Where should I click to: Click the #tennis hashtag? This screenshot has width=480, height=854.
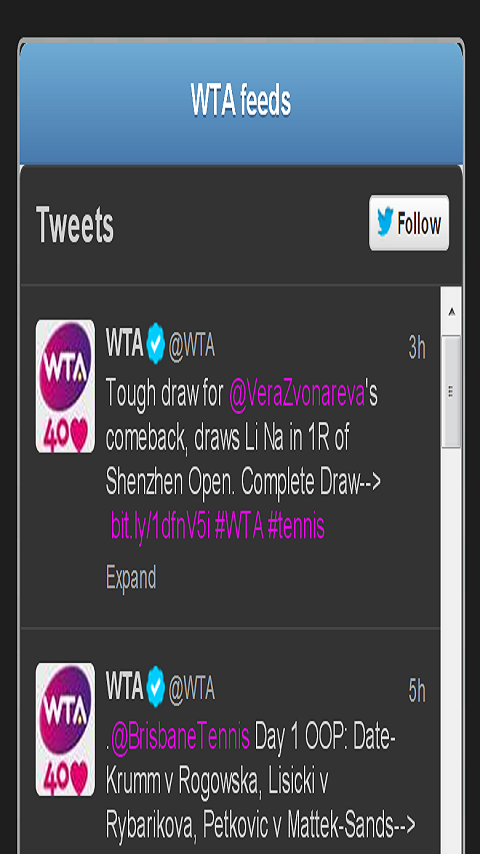296,526
